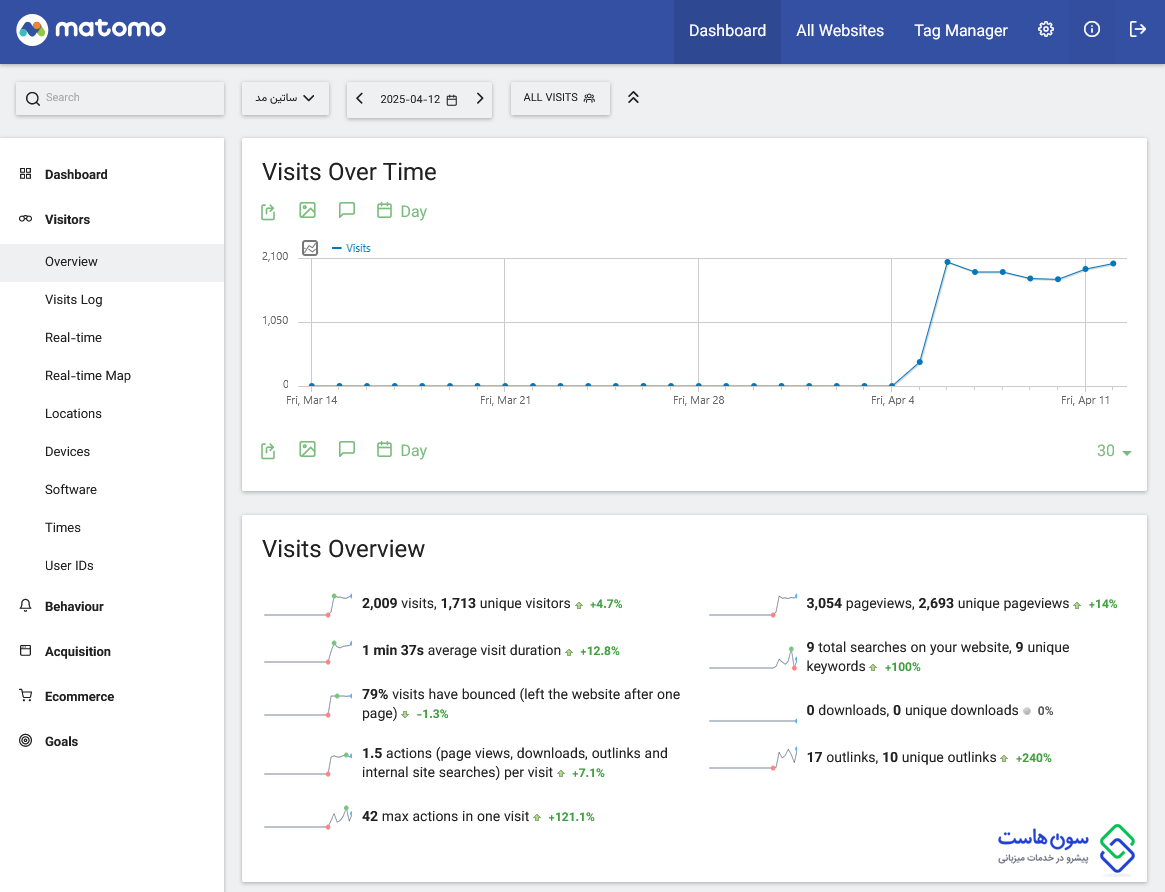Image resolution: width=1165 pixels, height=892 pixels.
Task: Click the Visitors binoculars icon
Action: tap(25, 219)
